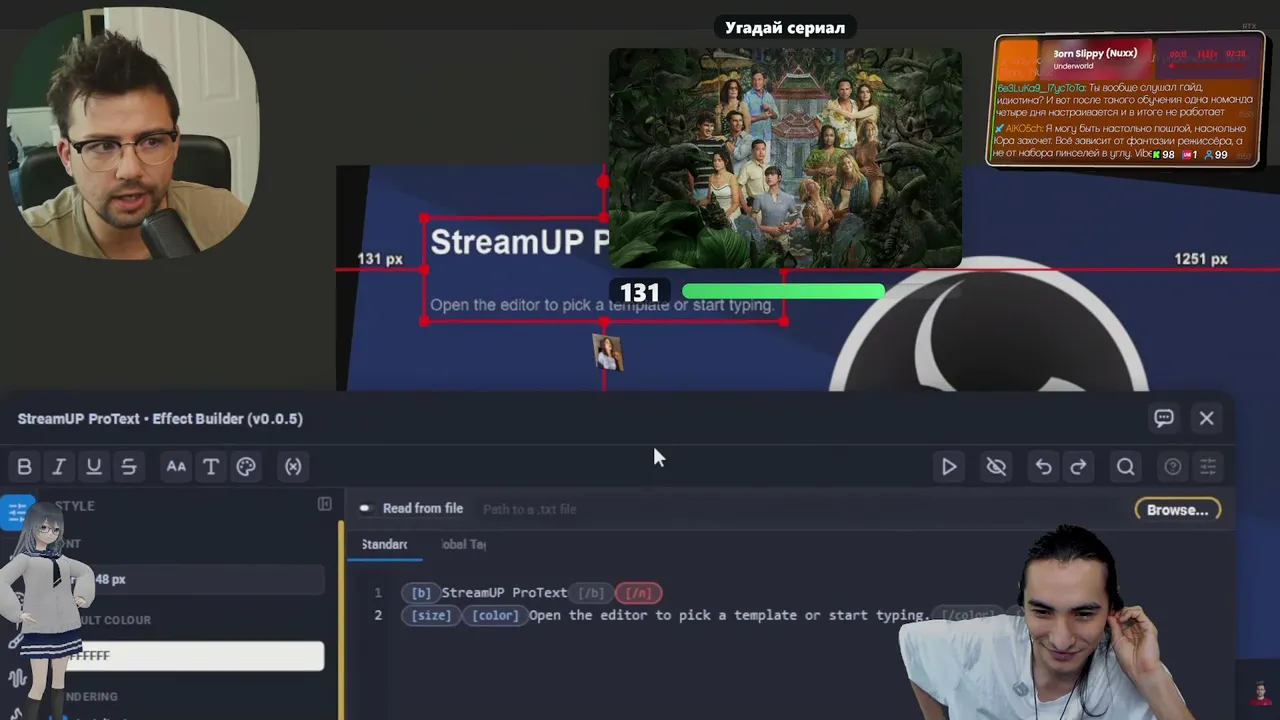Insert a variable with the (x) icon
The image size is (1280, 720).
[293, 466]
